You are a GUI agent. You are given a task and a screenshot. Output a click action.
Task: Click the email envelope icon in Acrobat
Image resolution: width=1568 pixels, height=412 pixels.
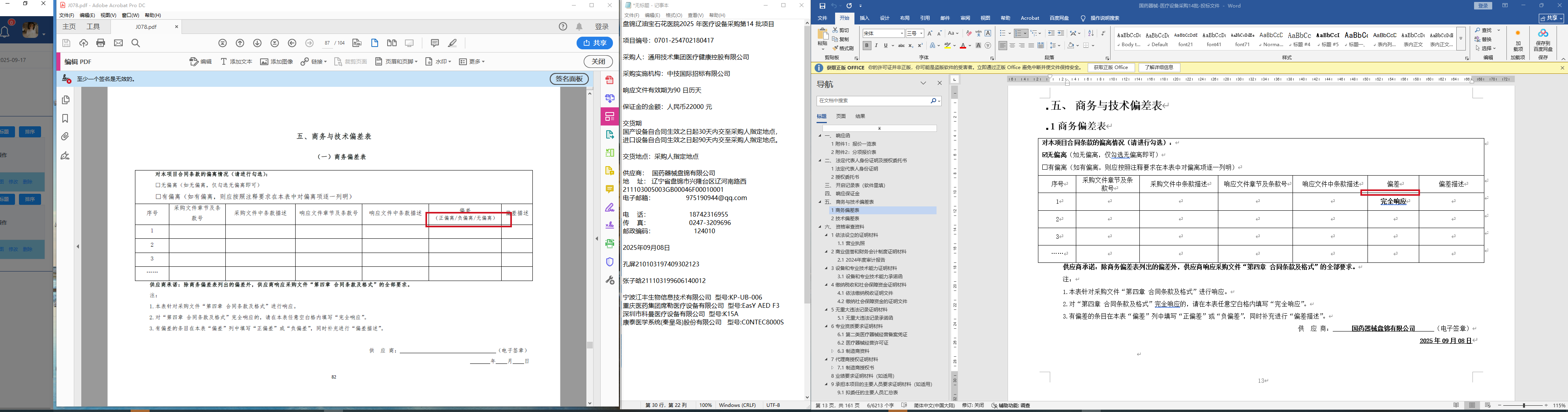click(x=119, y=43)
